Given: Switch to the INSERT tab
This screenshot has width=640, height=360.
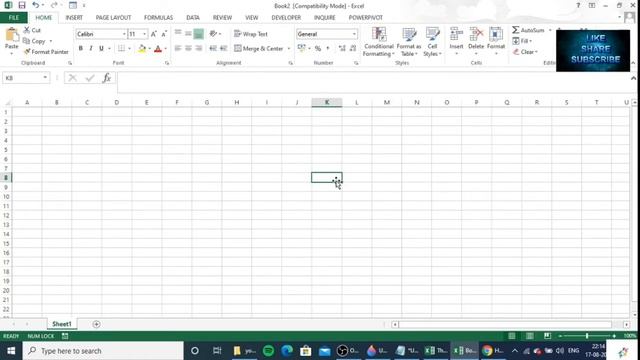Looking at the screenshot, I should (x=74, y=18).
